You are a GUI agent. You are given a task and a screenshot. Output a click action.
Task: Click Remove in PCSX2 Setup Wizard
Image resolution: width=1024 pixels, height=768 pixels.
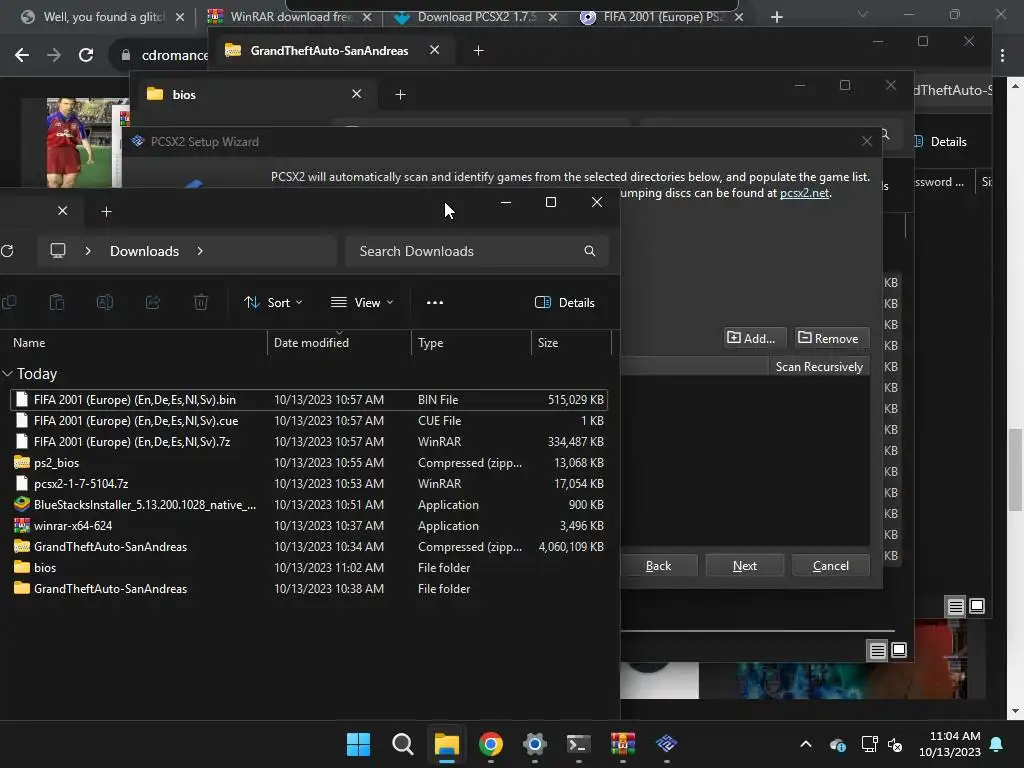829,338
